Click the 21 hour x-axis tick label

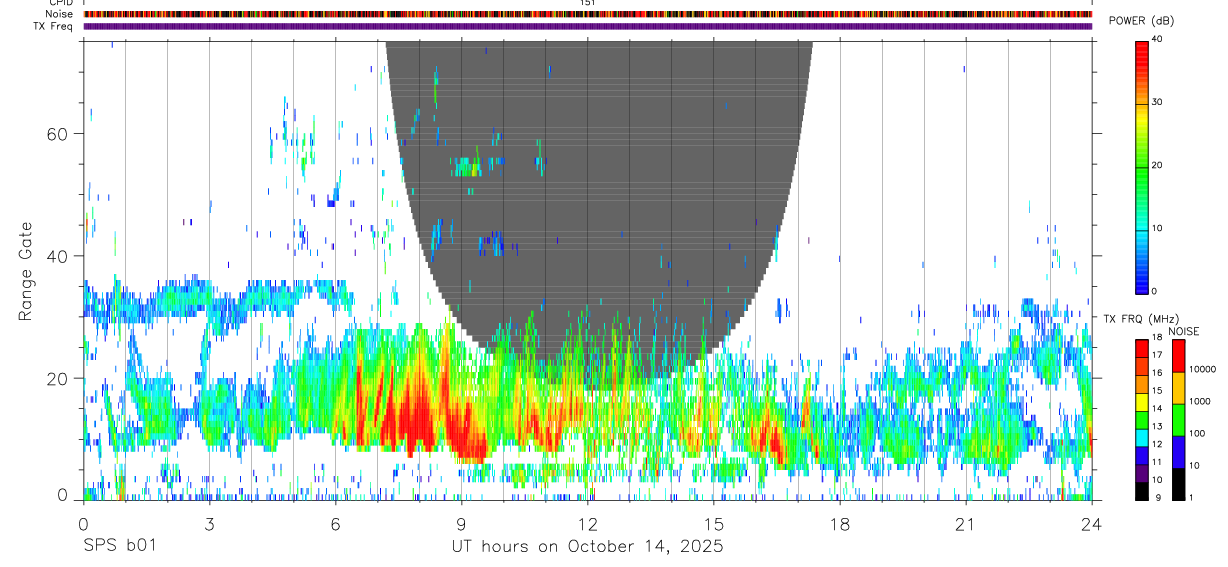click(x=966, y=524)
